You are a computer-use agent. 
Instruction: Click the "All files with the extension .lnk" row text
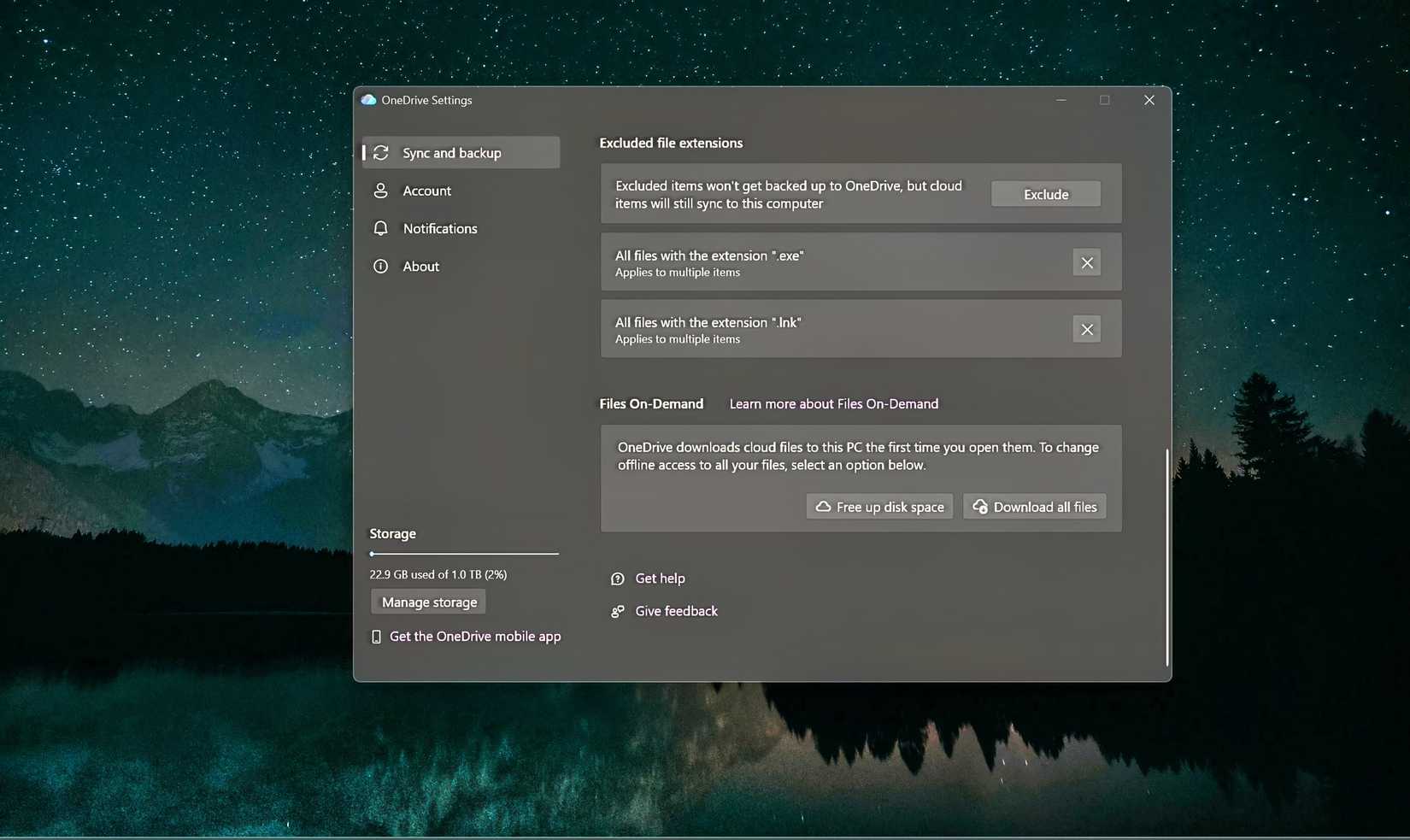pyautogui.click(x=708, y=322)
